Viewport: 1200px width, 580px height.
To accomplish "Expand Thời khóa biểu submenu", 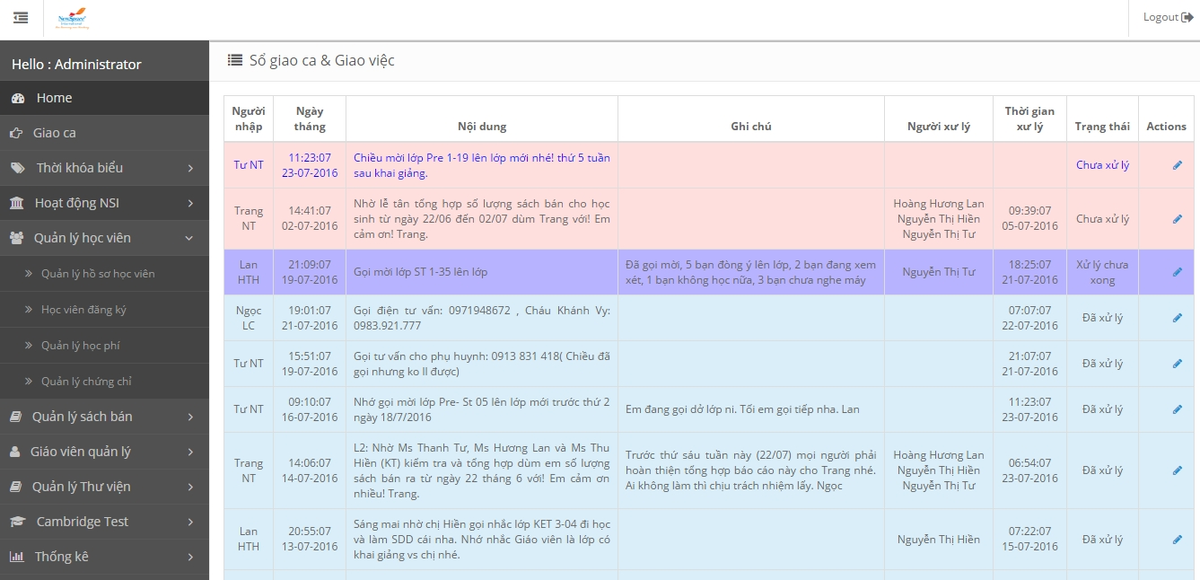I will (190, 168).
